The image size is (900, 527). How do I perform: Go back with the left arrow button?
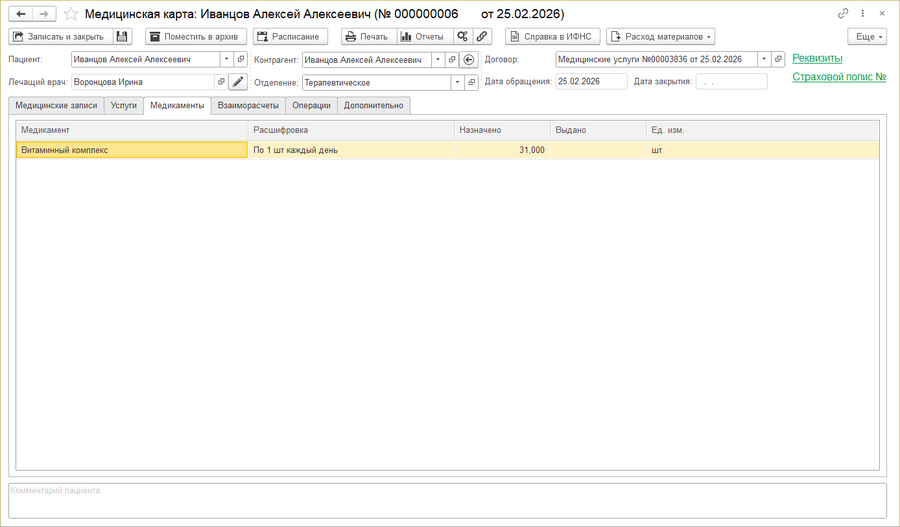21,14
